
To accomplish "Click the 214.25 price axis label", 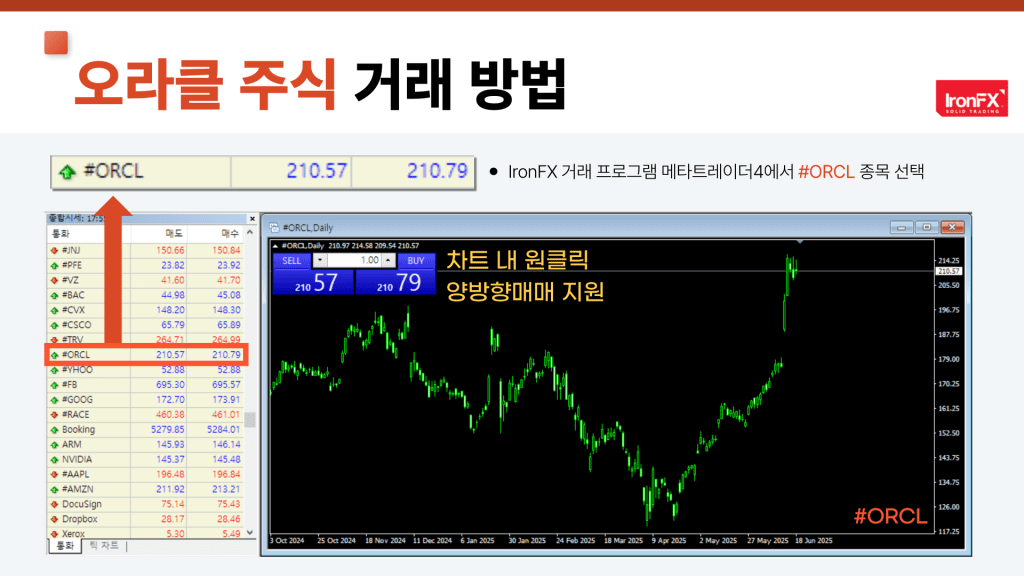I will pyautogui.click(x=949, y=261).
